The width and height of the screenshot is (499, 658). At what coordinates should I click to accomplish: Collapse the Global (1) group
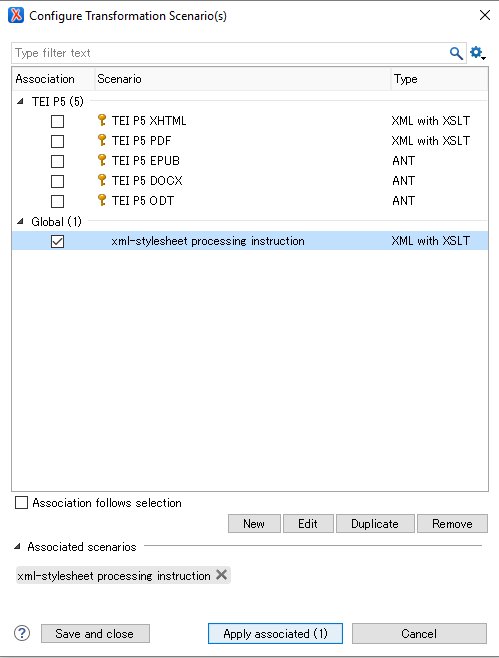tap(20, 221)
